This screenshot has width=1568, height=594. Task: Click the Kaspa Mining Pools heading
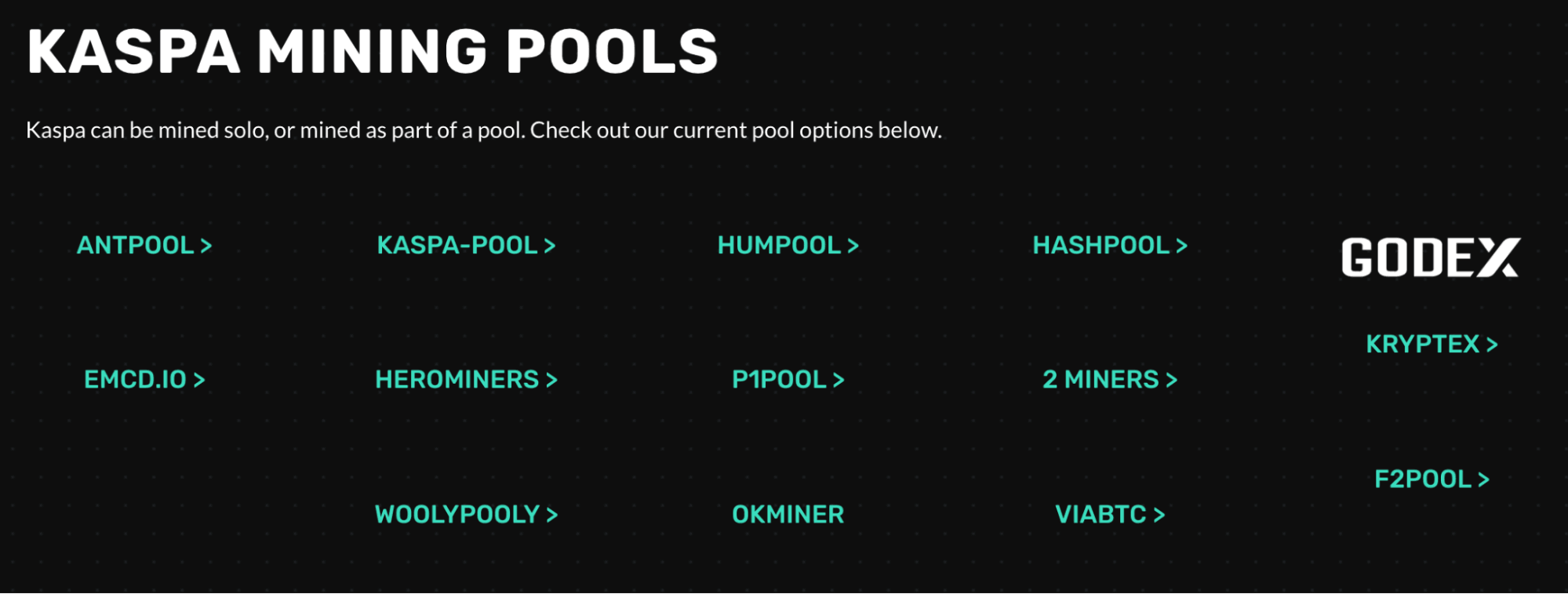373,52
